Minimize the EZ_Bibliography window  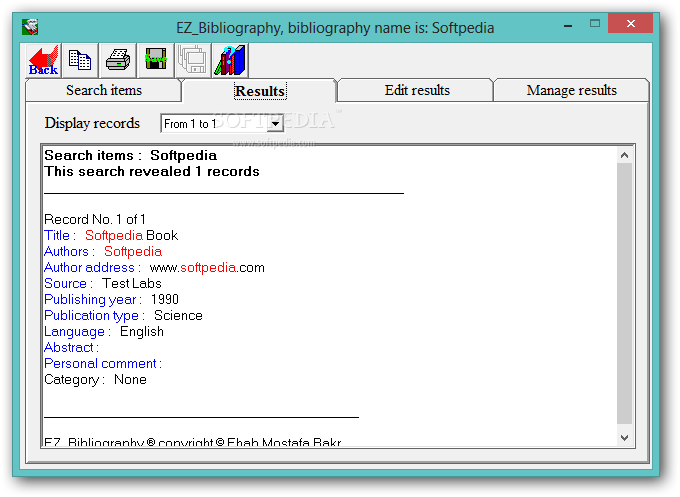click(x=568, y=24)
